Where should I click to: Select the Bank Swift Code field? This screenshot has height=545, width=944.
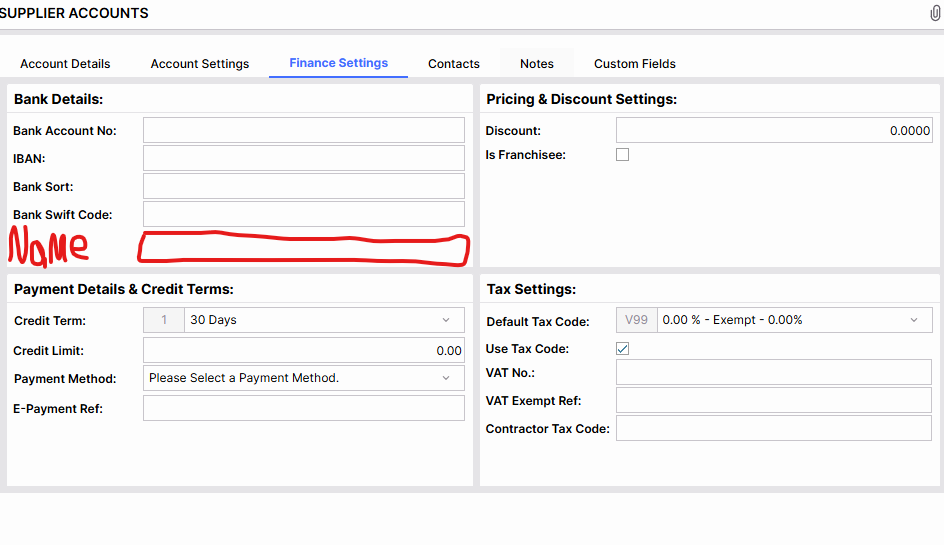coord(303,214)
